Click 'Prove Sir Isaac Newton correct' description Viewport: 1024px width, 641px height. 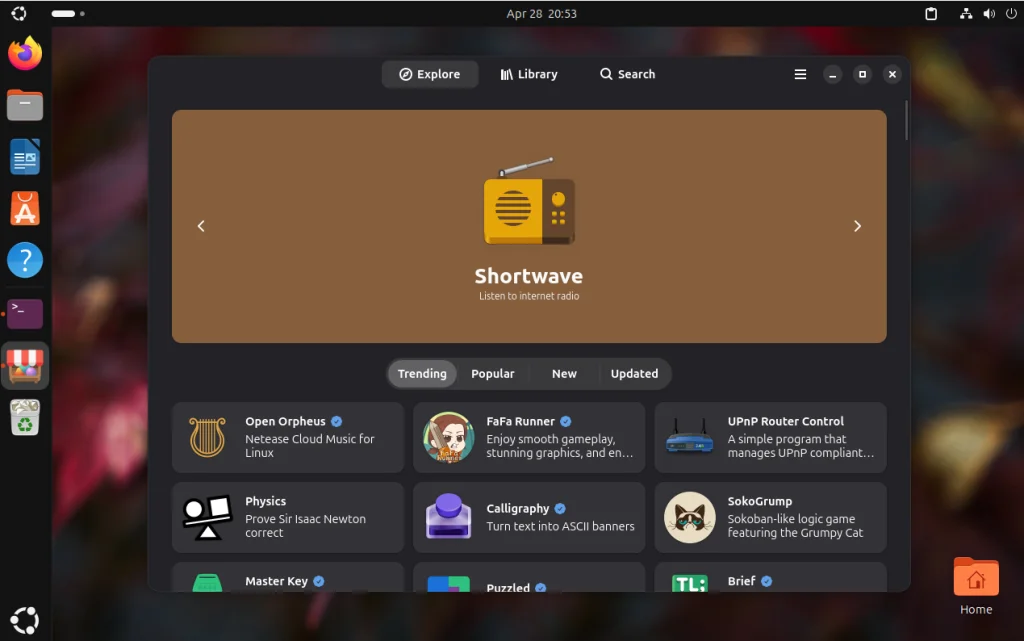[x=305, y=525]
